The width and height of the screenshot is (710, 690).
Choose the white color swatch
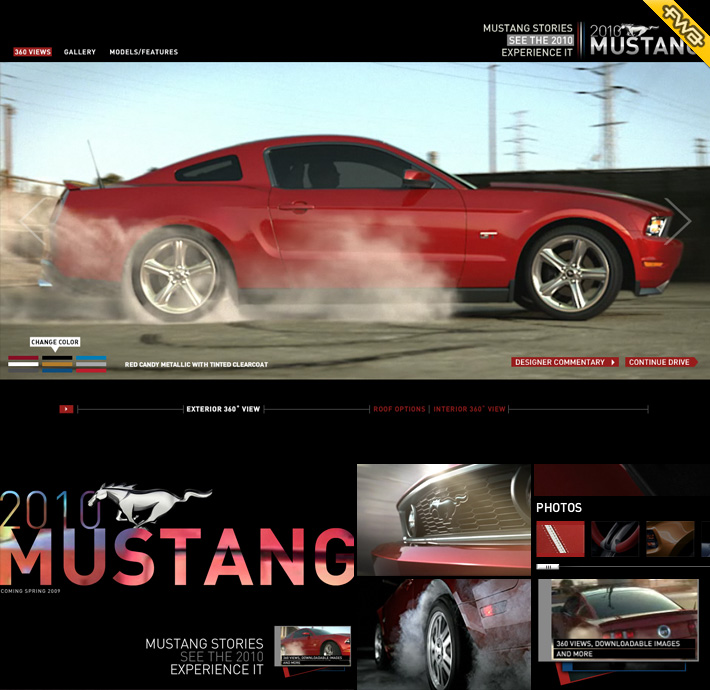23,364
